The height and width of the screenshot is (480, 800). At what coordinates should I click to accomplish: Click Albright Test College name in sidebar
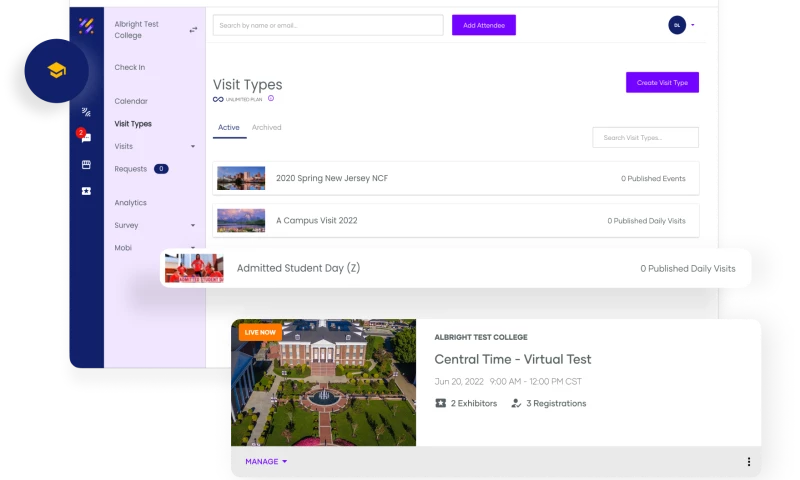point(136,30)
